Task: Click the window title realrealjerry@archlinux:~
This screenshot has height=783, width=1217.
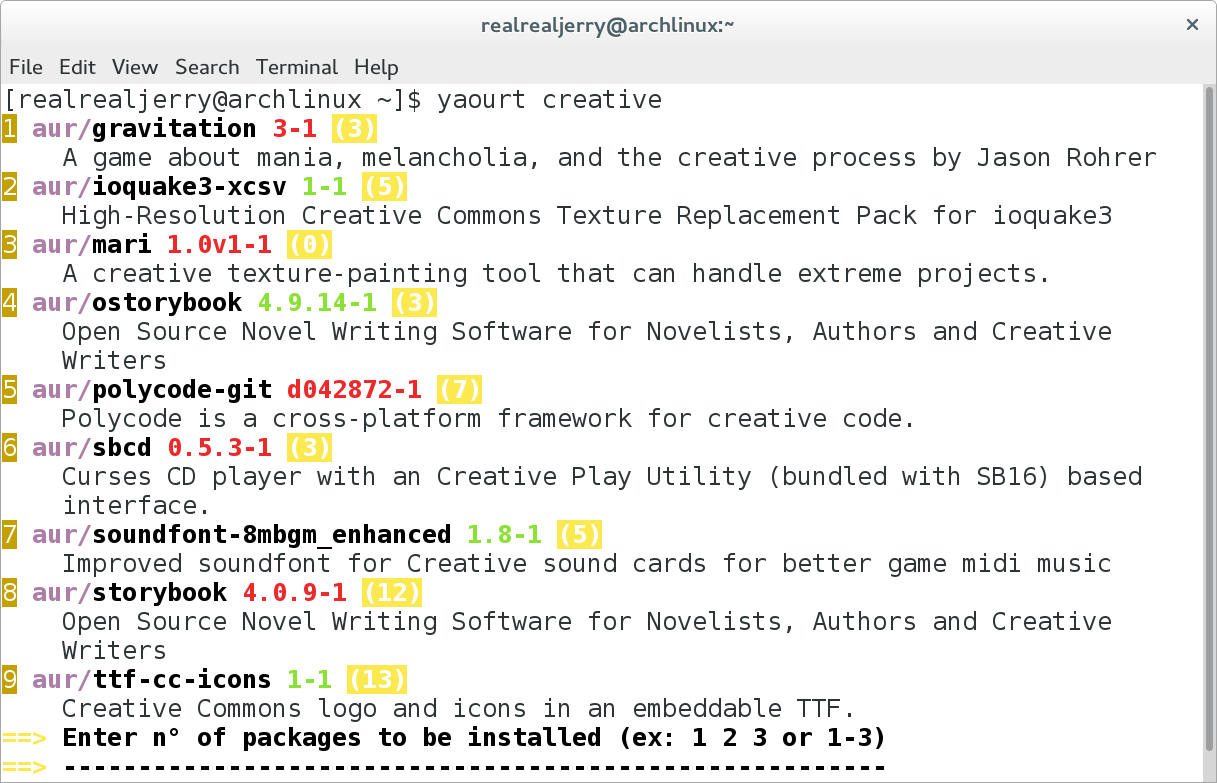Action: pyautogui.click(x=608, y=26)
